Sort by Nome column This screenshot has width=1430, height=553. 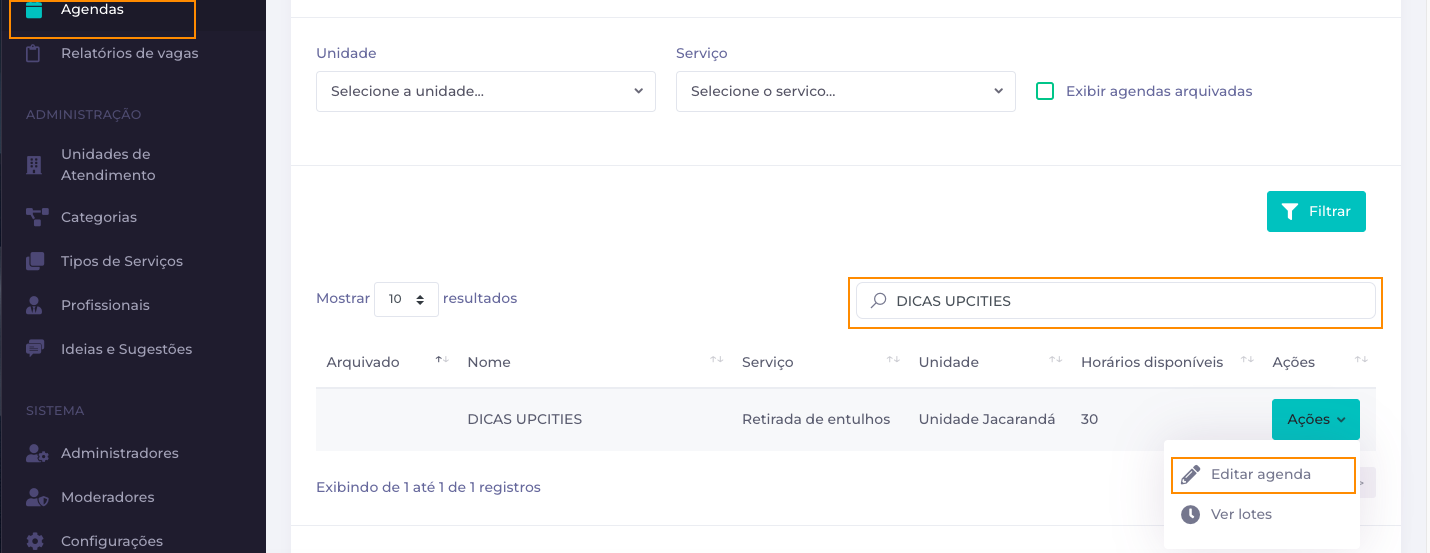pyautogui.click(x=594, y=362)
